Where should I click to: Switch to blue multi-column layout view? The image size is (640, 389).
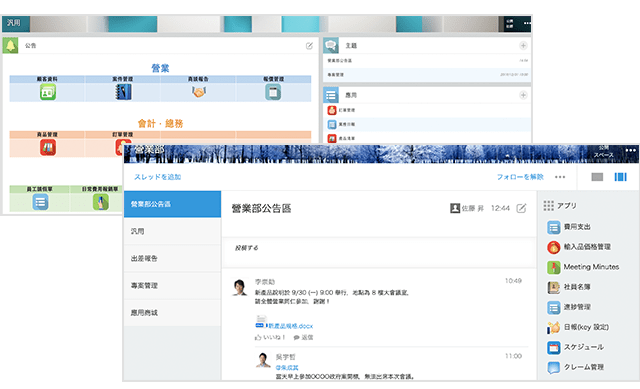coord(620,177)
